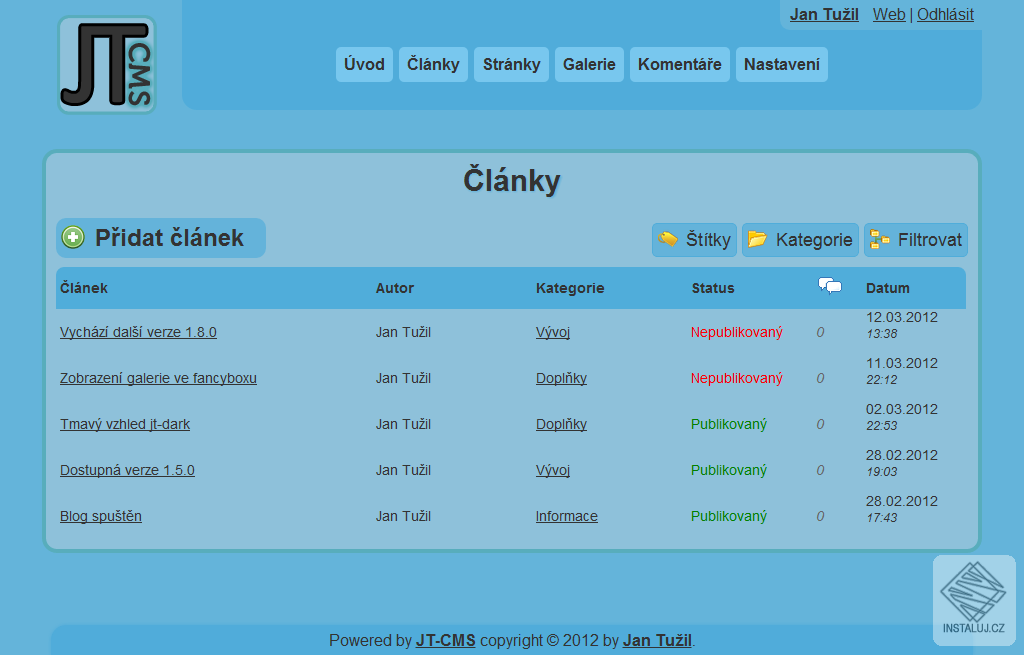Screen dimensions: 1024x655
Task: Click comment count 0 in Blog spuštěn row
Action: click(x=820, y=516)
